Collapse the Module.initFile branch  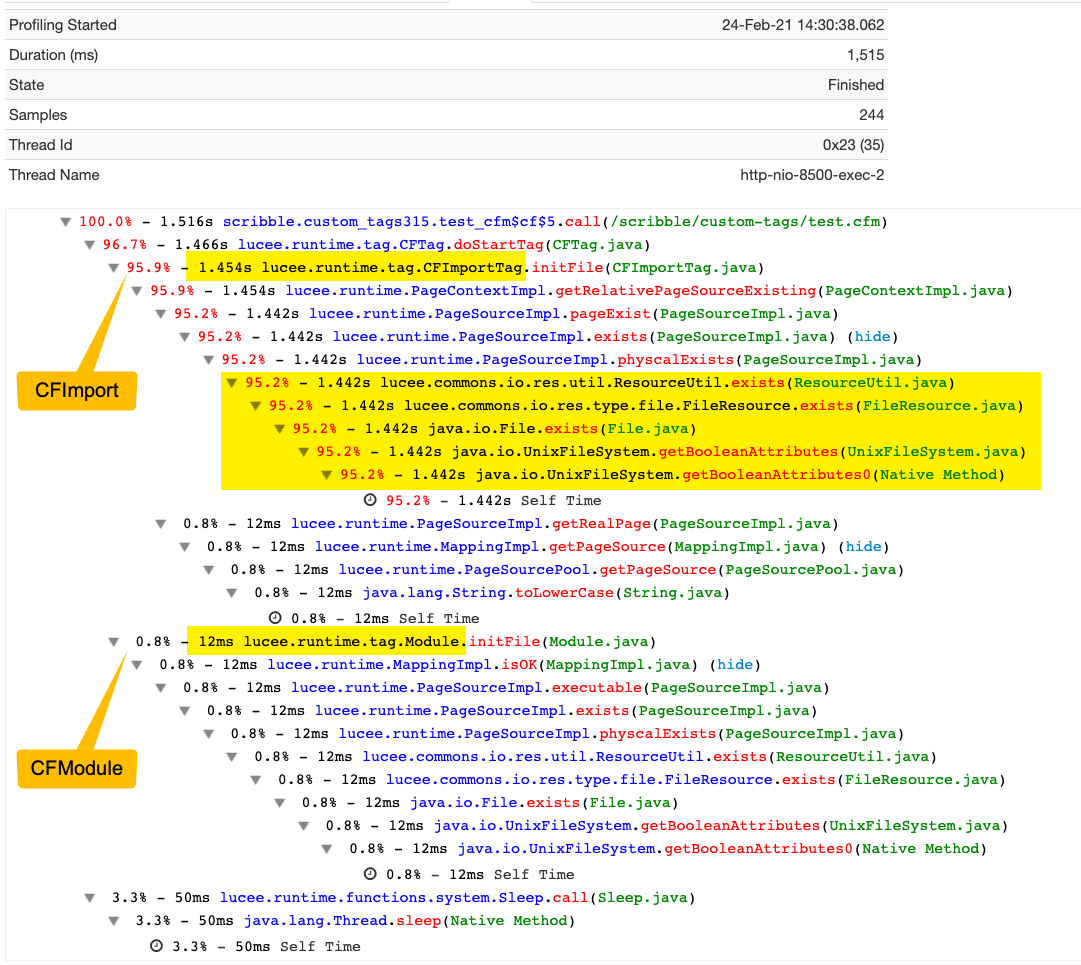coord(114,642)
